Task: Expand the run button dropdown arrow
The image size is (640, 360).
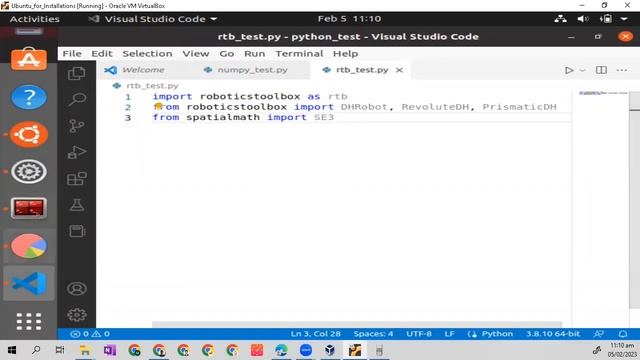Action: coord(582,70)
